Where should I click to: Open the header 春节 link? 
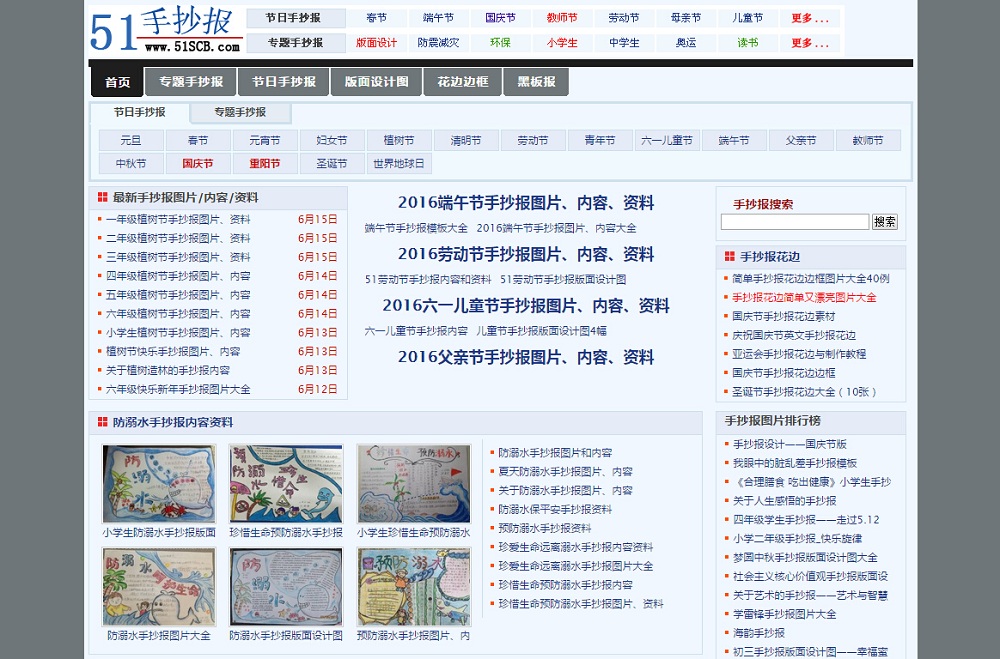pos(376,18)
